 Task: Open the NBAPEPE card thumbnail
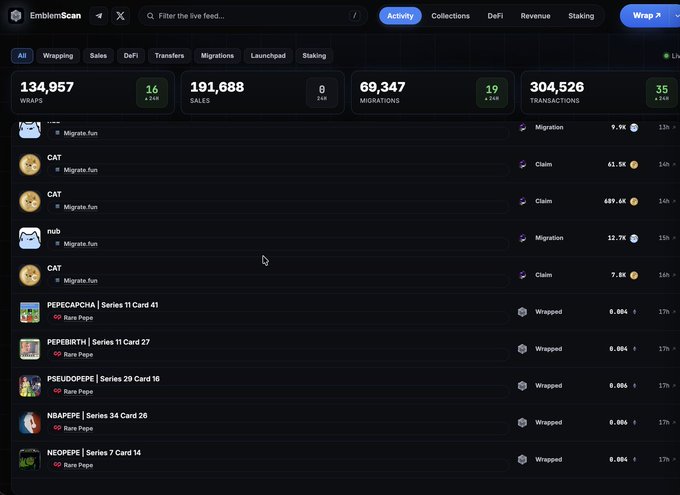click(x=30, y=423)
